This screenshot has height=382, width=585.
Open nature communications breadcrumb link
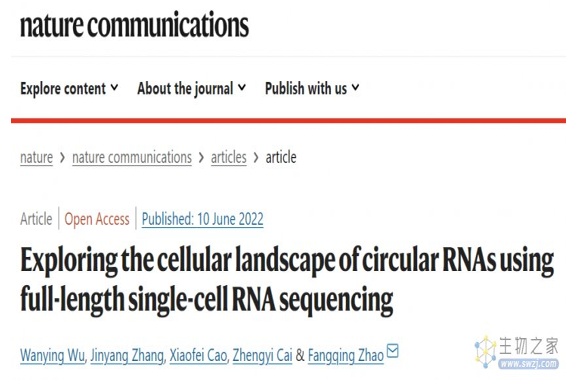(x=132, y=157)
